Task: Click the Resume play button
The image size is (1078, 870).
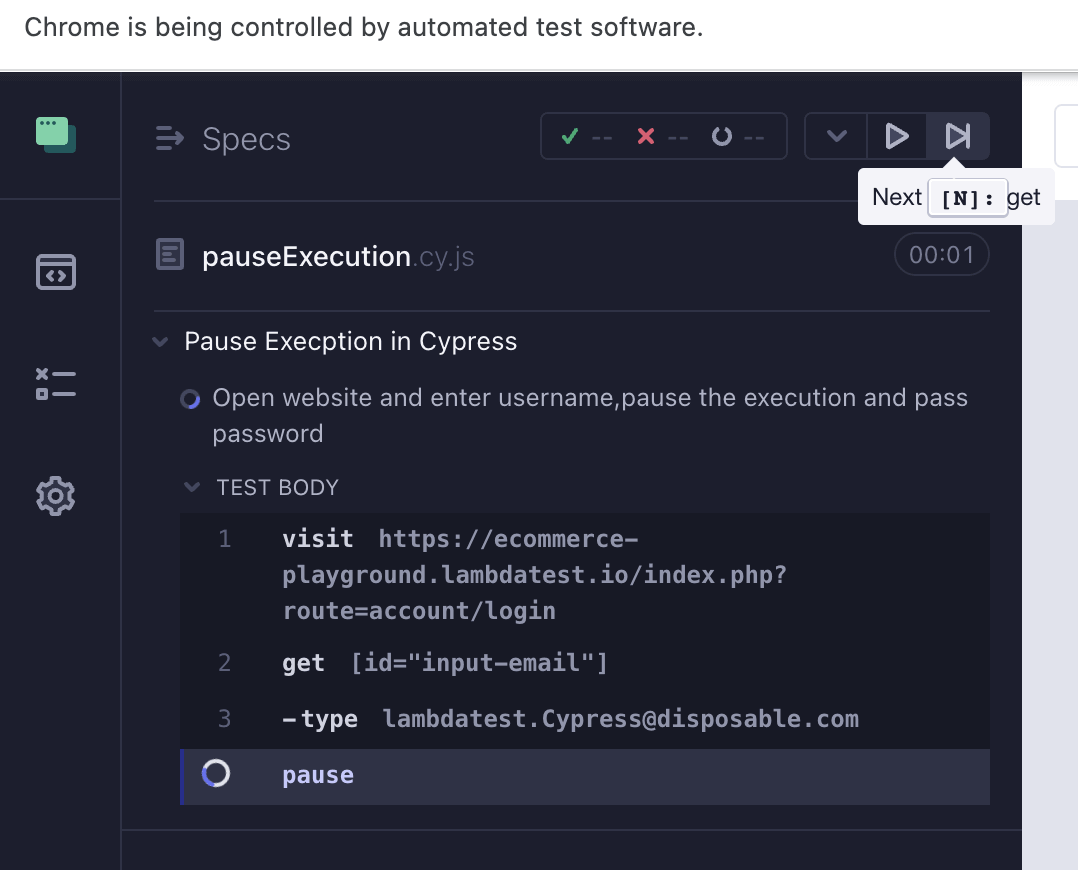Action: click(x=897, y=136)
